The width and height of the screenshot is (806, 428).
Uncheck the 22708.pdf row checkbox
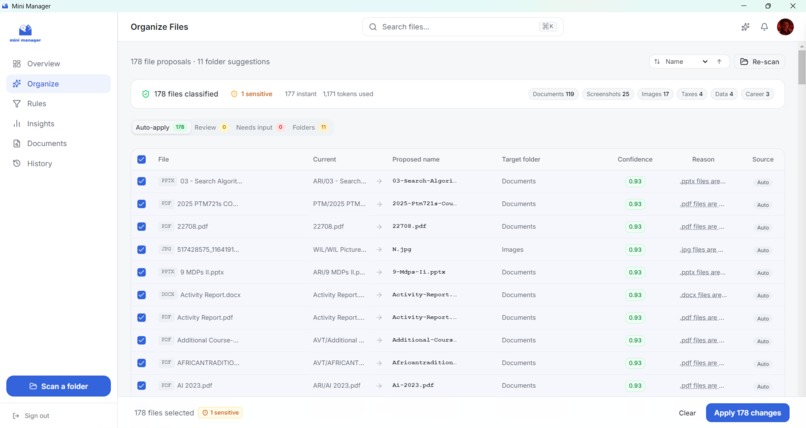(x=141, y=227)
